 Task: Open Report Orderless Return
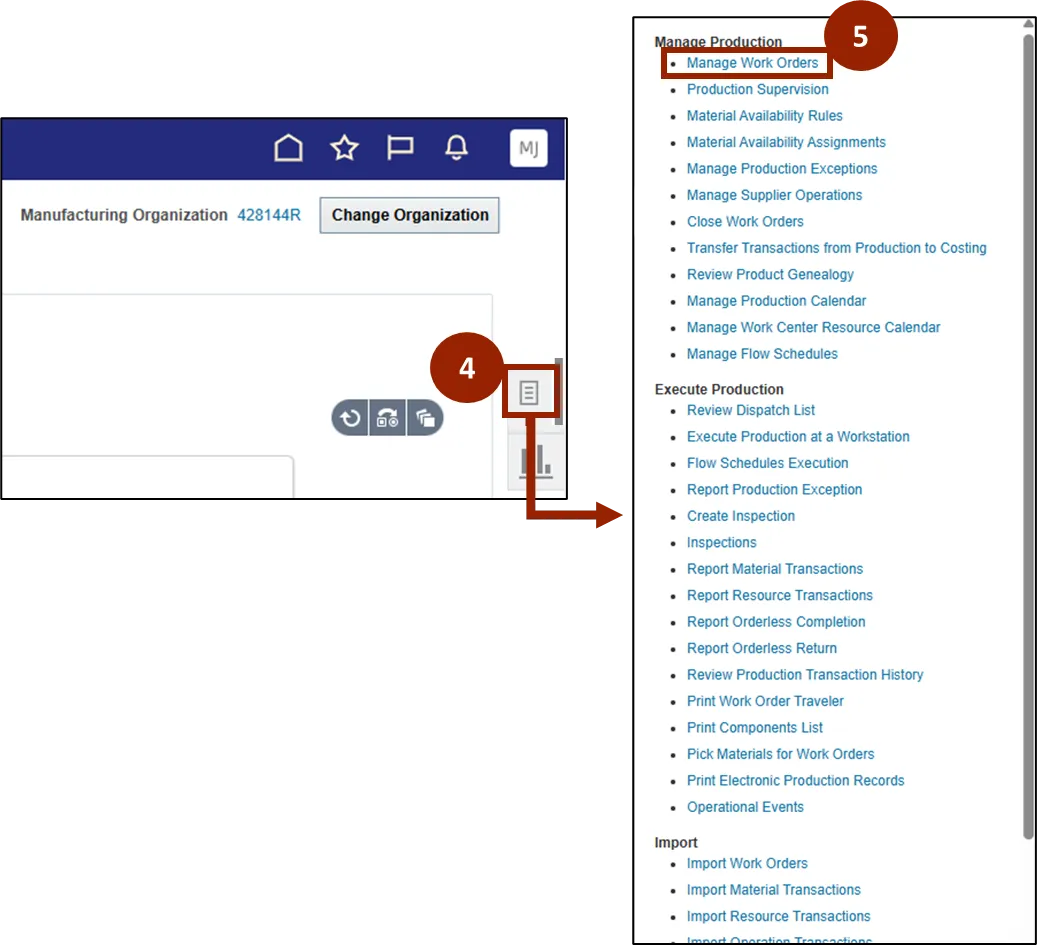[x=762, y=648]
